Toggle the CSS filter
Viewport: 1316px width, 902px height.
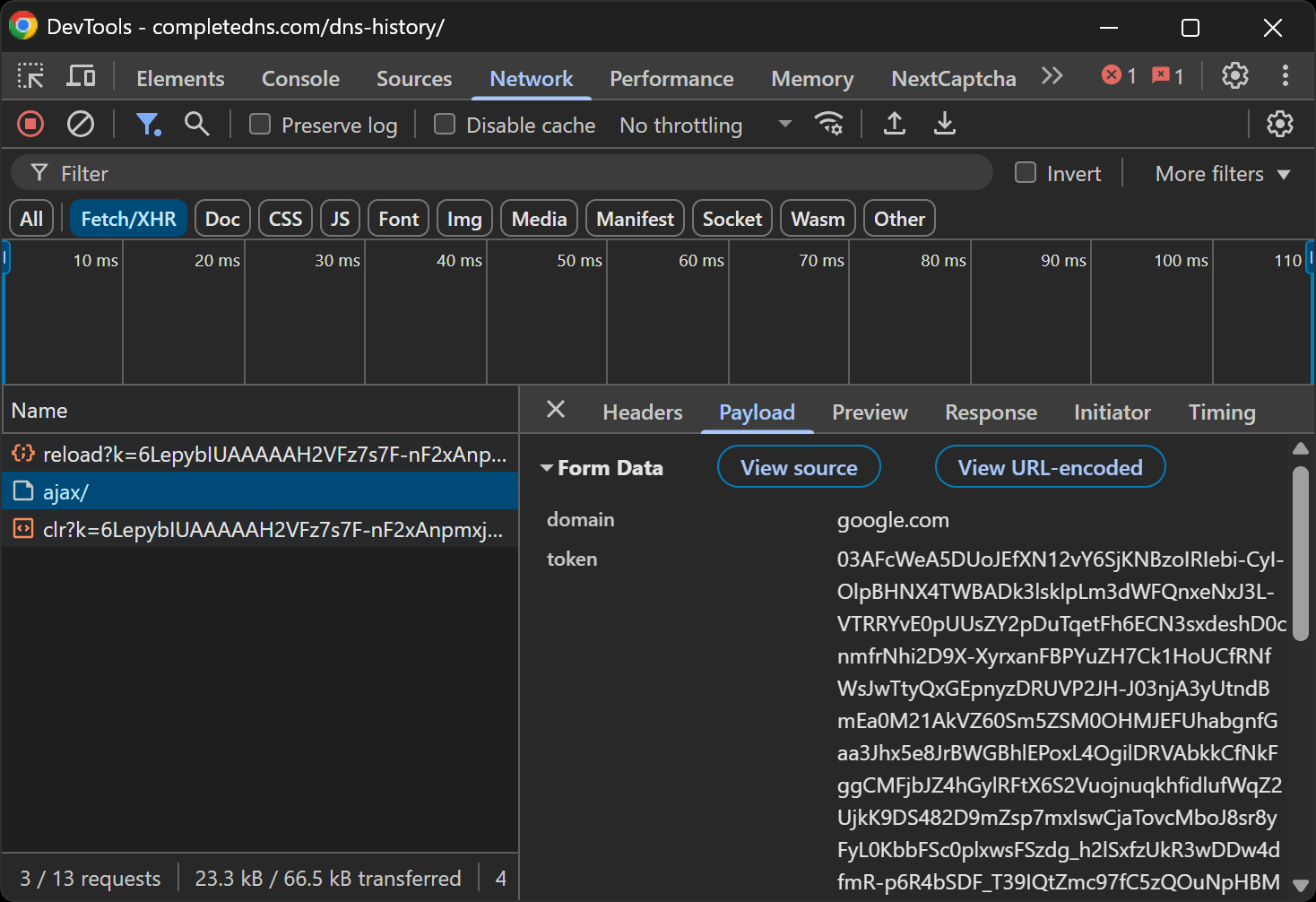tap(286, 219)
